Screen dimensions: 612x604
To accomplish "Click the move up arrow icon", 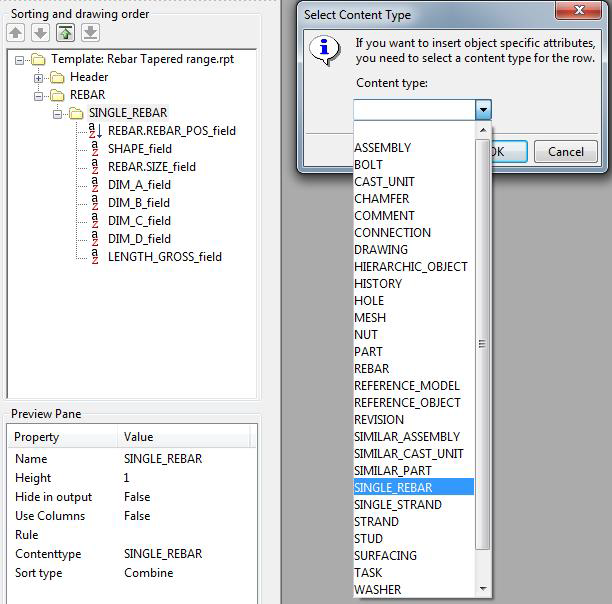I will pyautogui.click(x=16, y=33).
